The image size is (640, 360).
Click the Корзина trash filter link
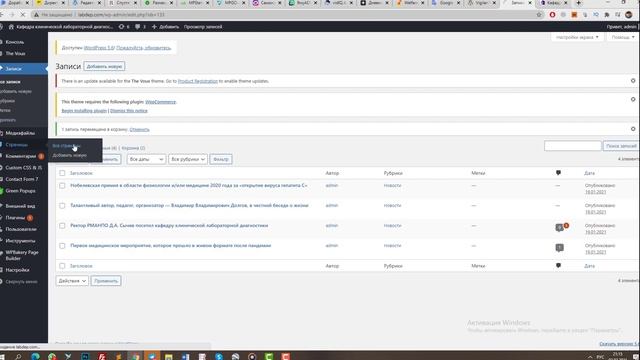coord(133,148)
